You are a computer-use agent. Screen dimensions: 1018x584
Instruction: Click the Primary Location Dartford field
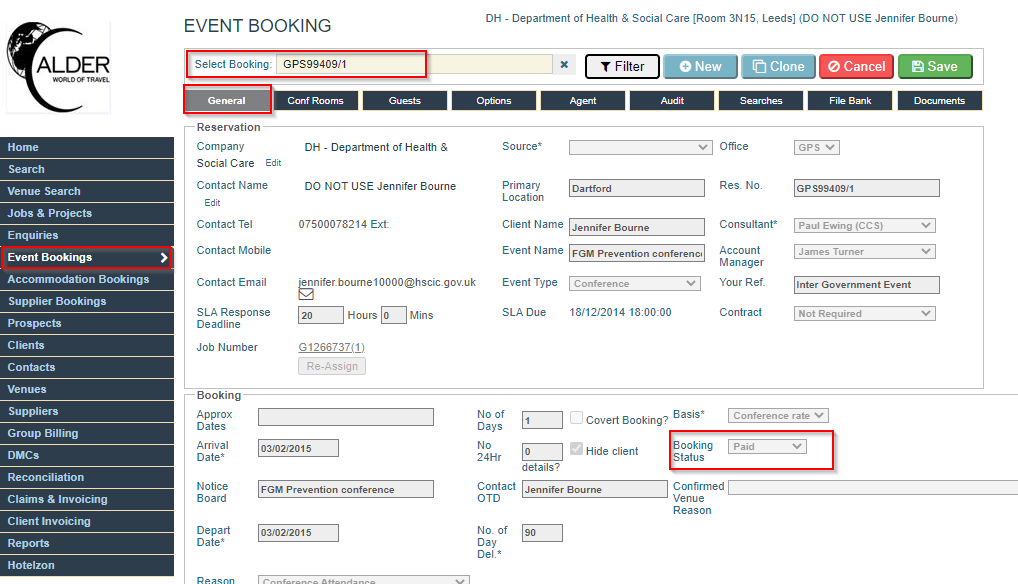pos(636,188)
